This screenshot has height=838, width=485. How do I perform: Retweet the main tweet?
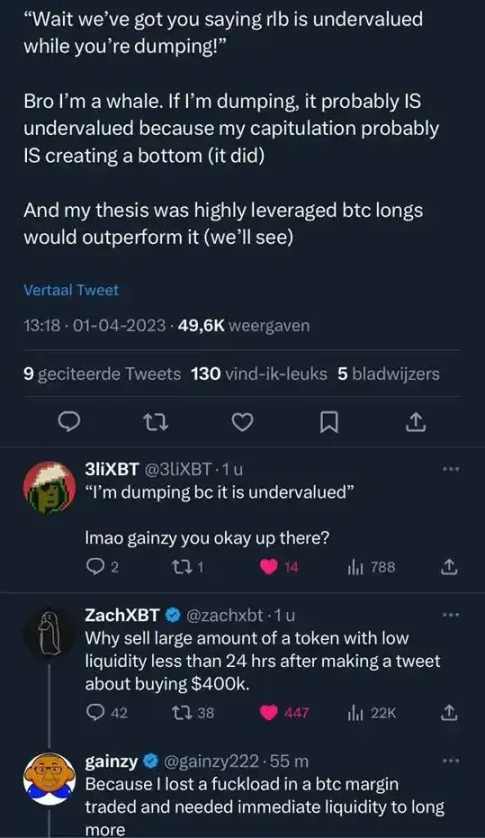pos(157,423)
